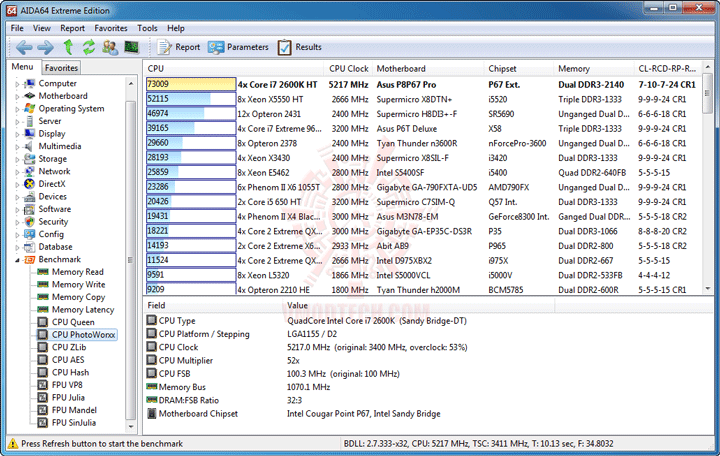Open the Tools menu
The width and height of the screenshot is (720, 456).
[147, 28]
